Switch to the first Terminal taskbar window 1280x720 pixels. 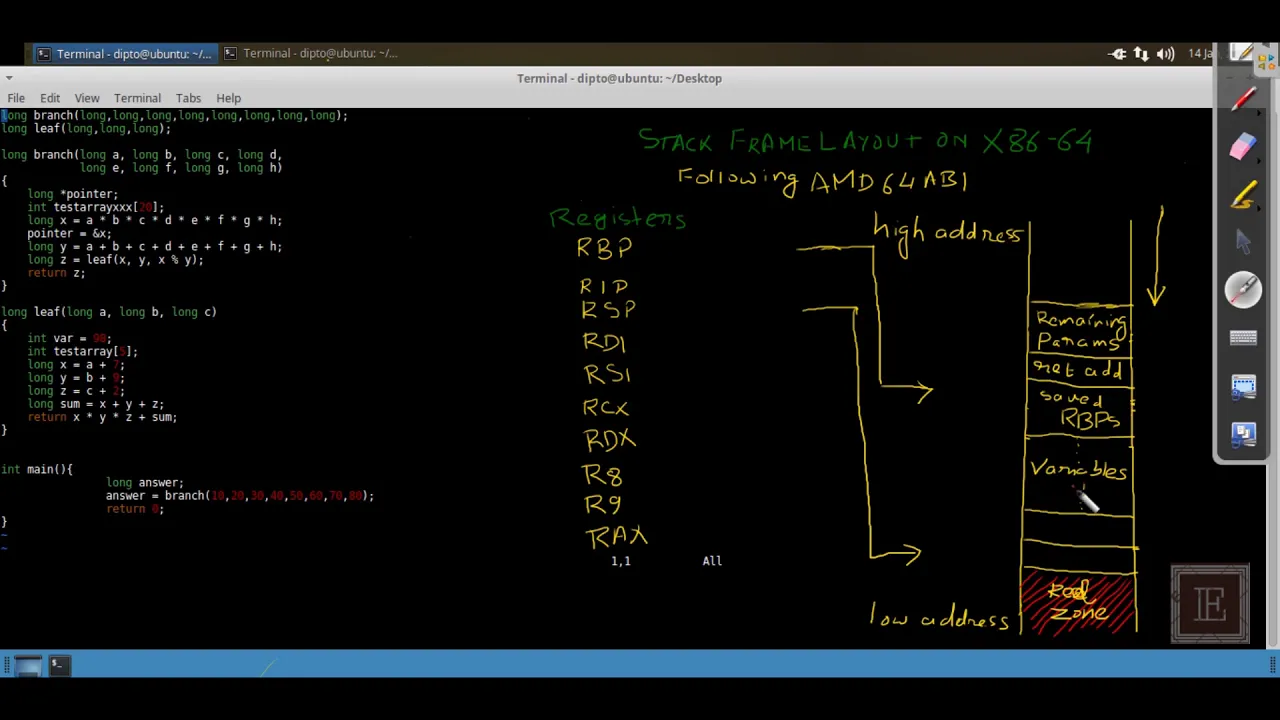pos(123,54)
